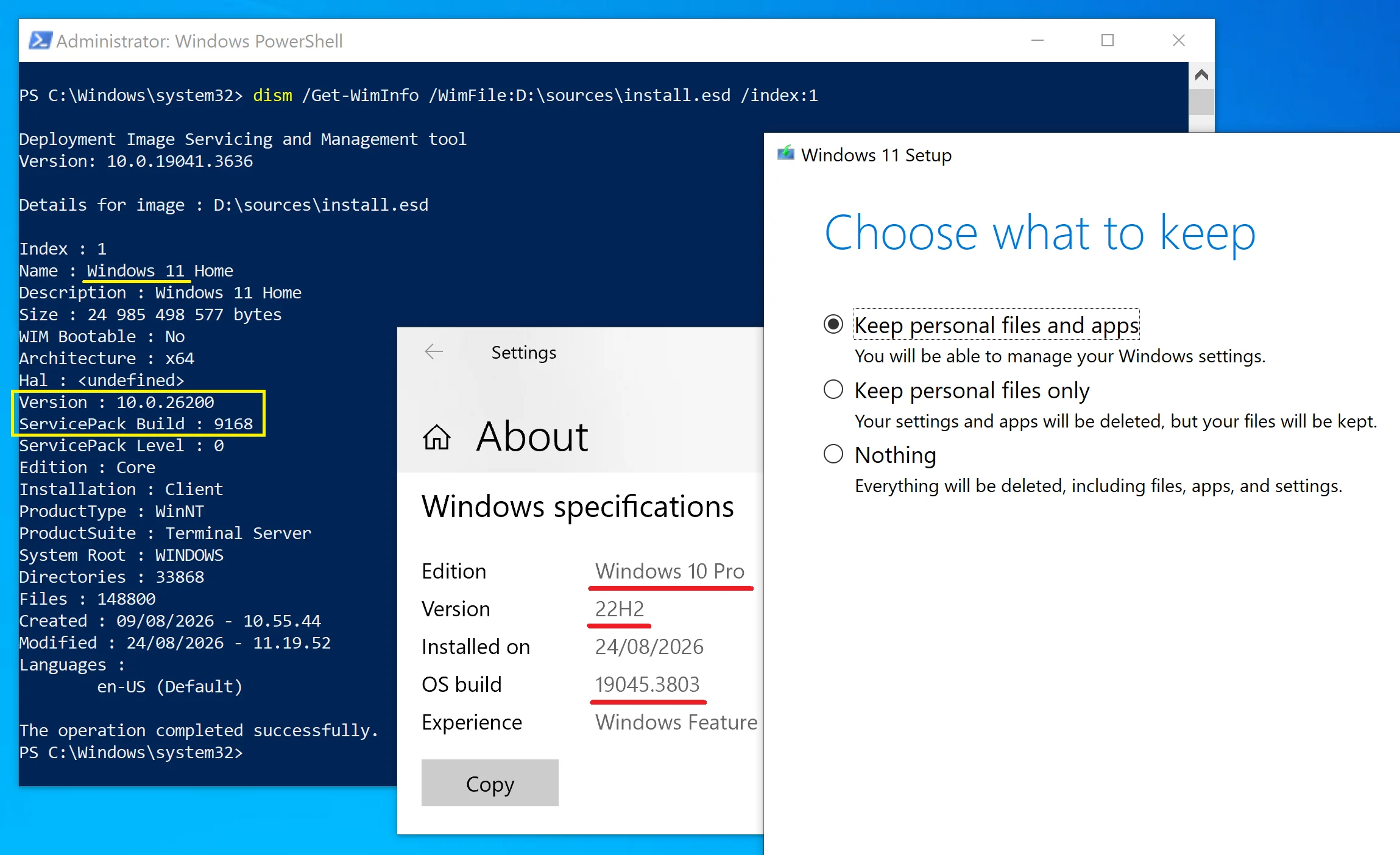Click the 'Modified : 24/08/2026' line
This screenshot has height=855, width=1400.
(175, 643)
